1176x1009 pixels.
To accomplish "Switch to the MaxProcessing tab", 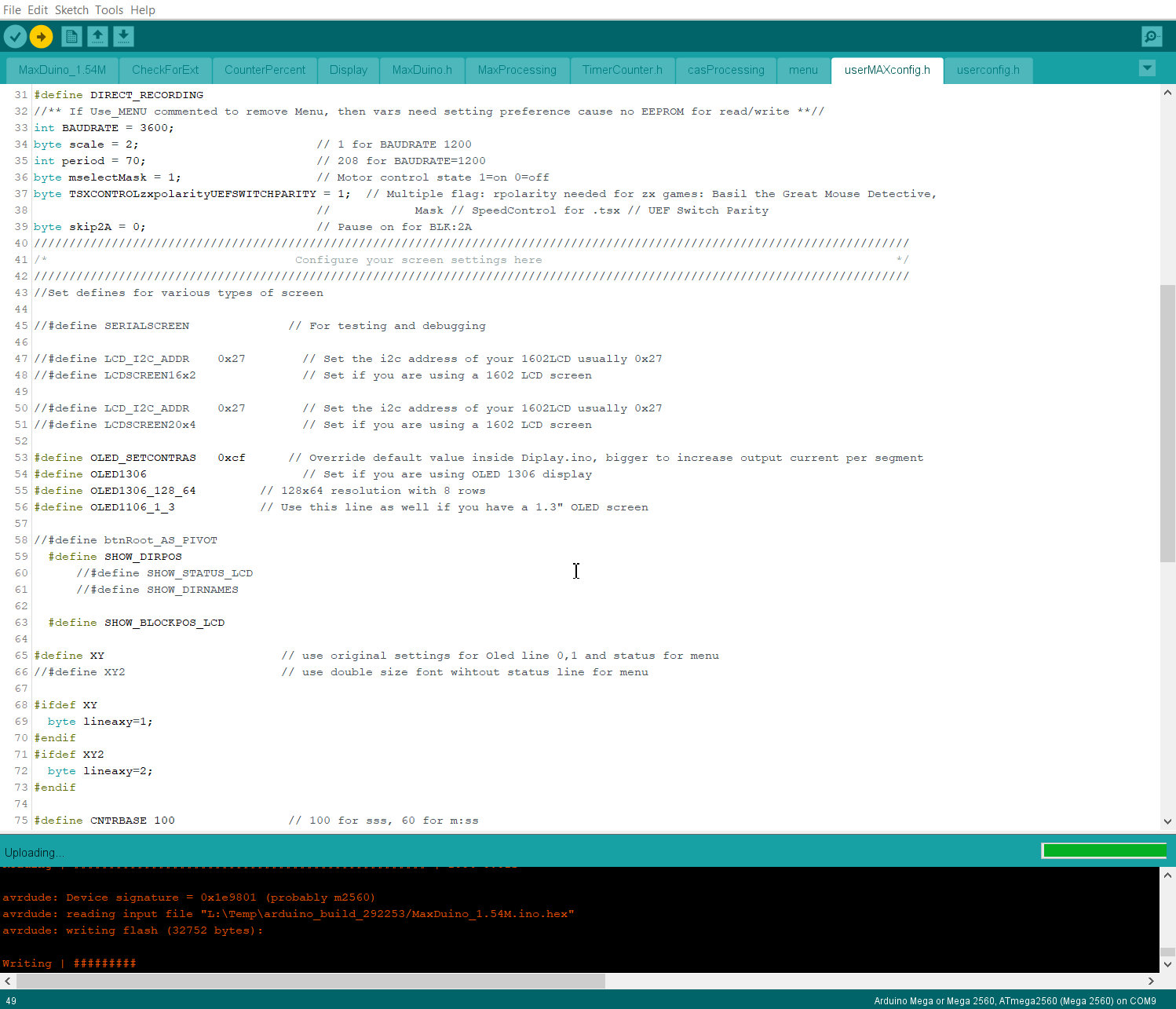I will [x=517, y=70].
